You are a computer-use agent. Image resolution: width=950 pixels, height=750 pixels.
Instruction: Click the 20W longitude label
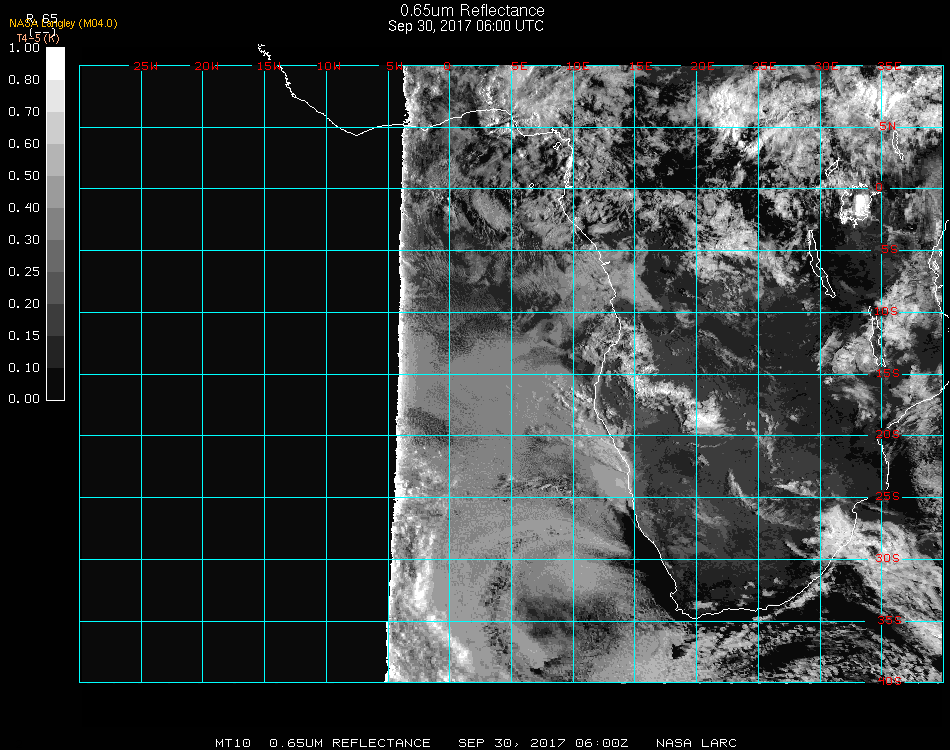tap(207, 66)
